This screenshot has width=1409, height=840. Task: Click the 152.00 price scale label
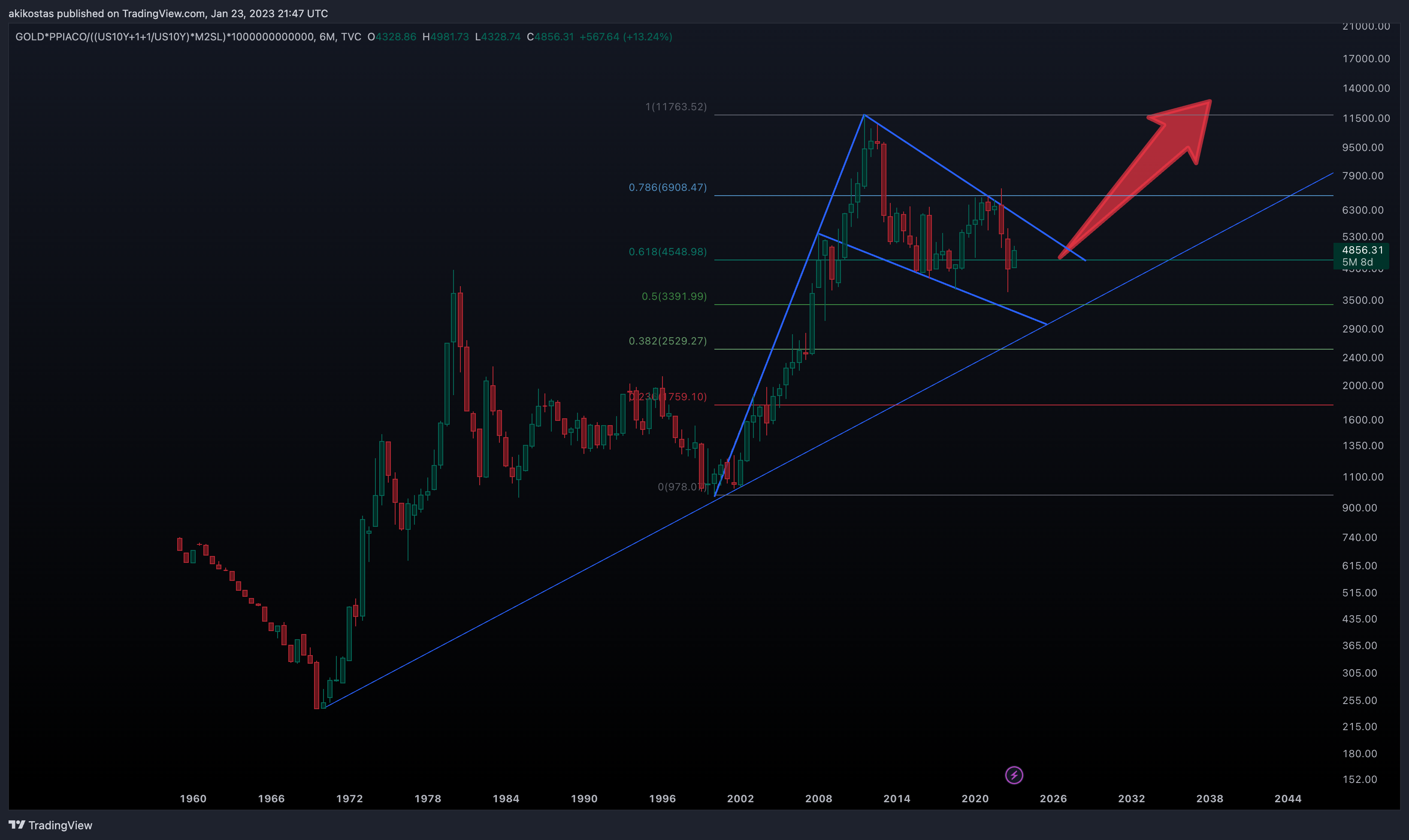pos(1360,780)
